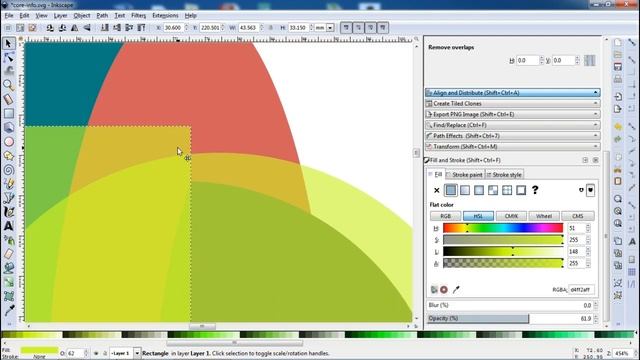This screenshot has width=640, height=360.
Task: Select the Pencil freehand tool
Action: (x=9, y=184)
